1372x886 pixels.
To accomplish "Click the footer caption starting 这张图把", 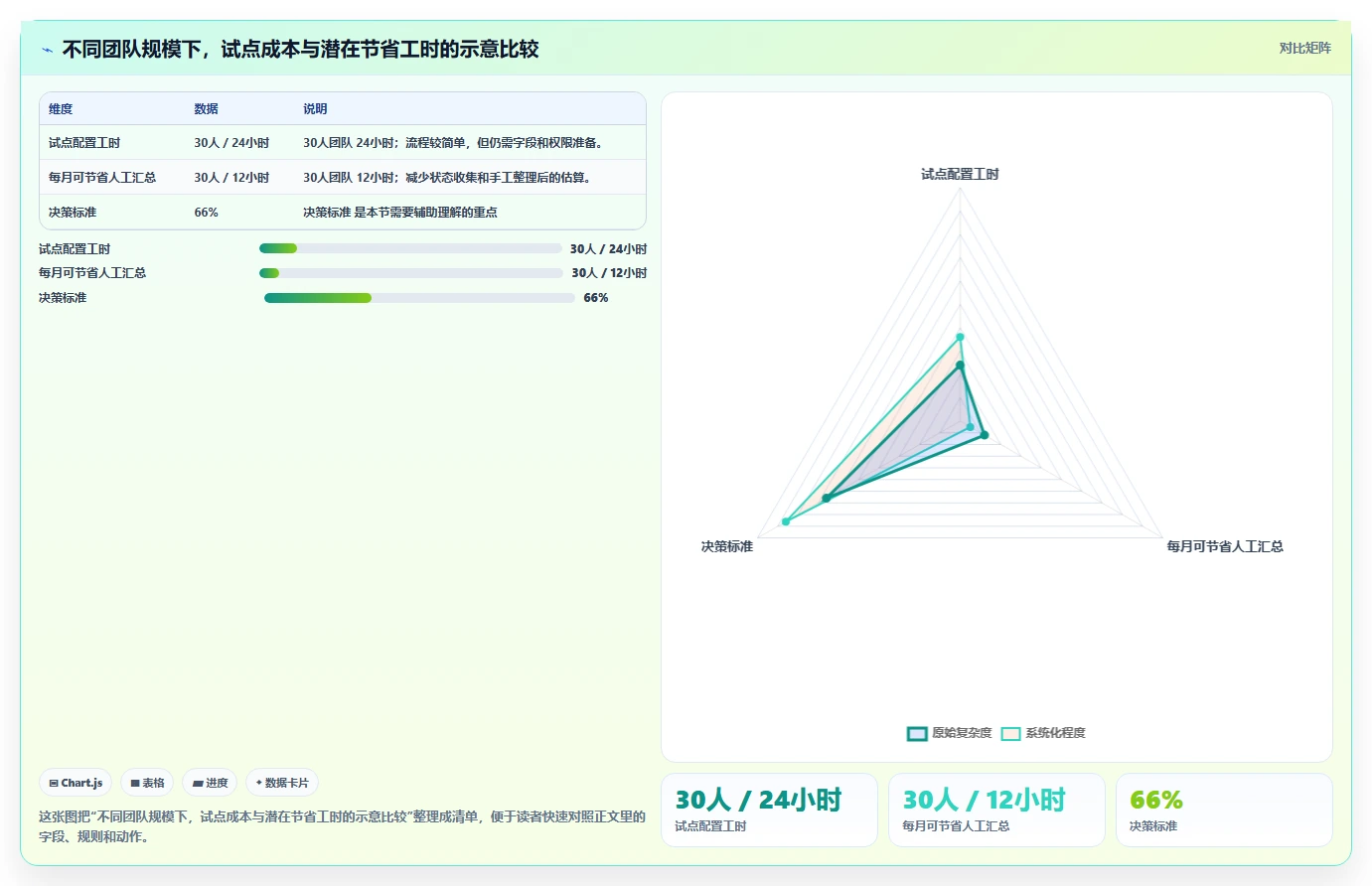I will (x=342, y=826).
